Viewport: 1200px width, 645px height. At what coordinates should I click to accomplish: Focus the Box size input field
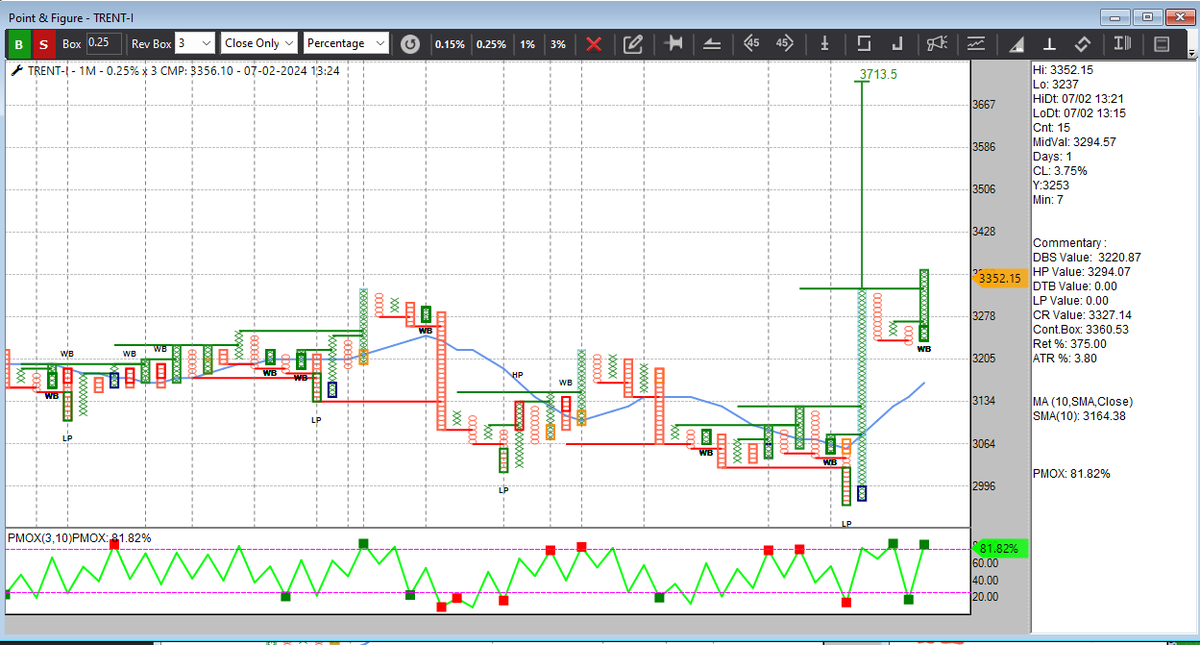click(104, 43)
